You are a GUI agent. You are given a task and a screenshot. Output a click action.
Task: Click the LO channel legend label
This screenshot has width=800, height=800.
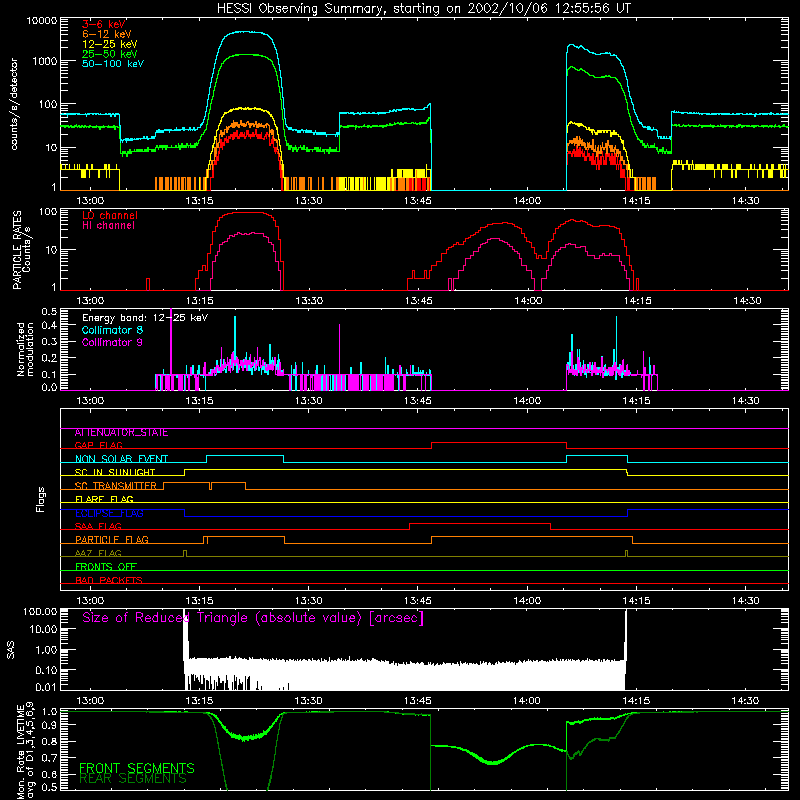point(110,216)
